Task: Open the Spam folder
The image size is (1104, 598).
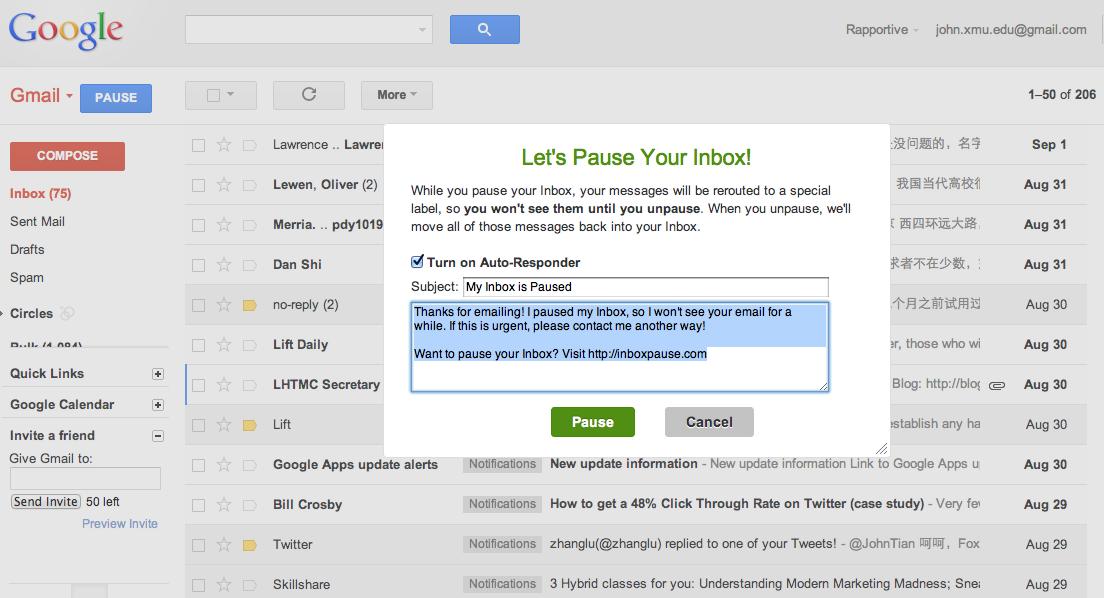Action: click(27, 278)
